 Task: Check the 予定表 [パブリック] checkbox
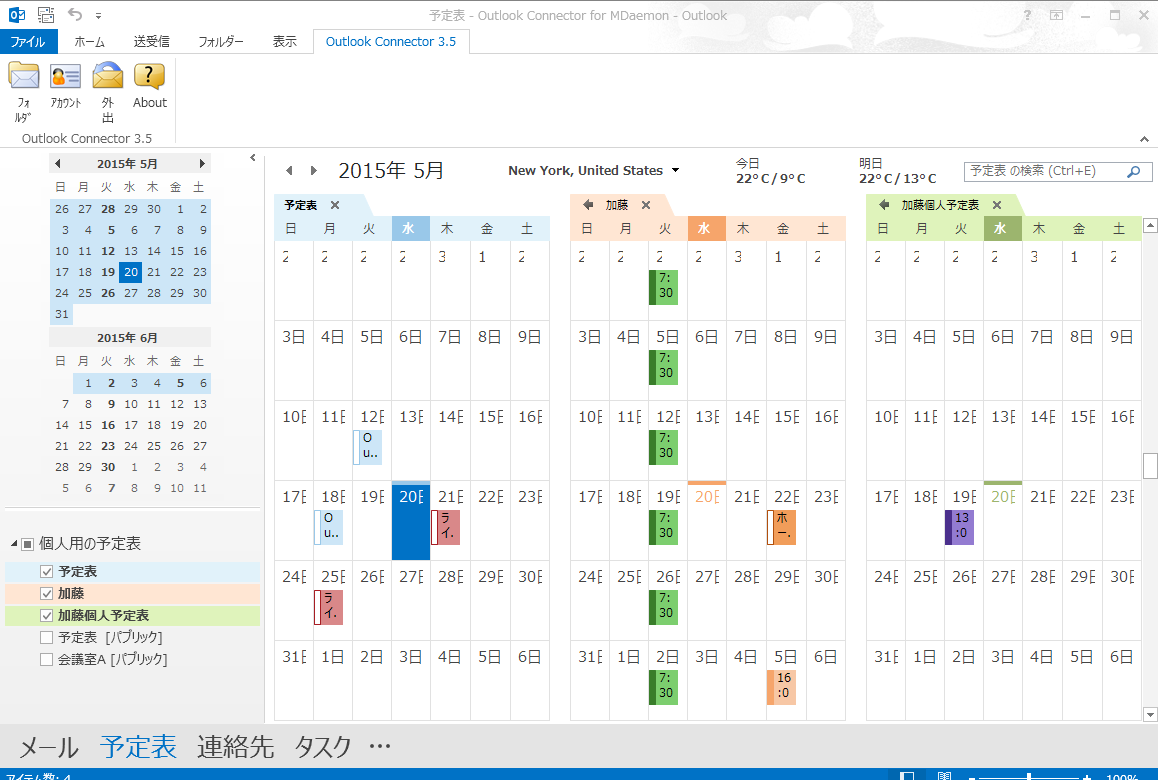click(46, 638)
